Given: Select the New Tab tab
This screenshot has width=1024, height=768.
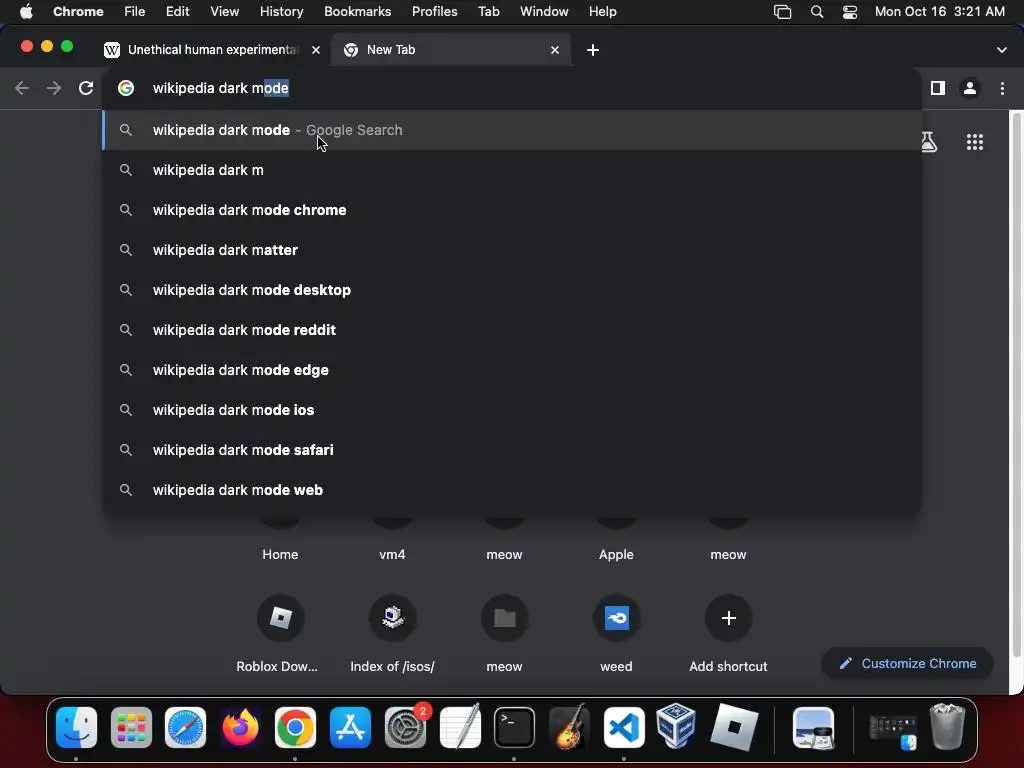Looking at the screenshot, I should (x=451, y=50).
